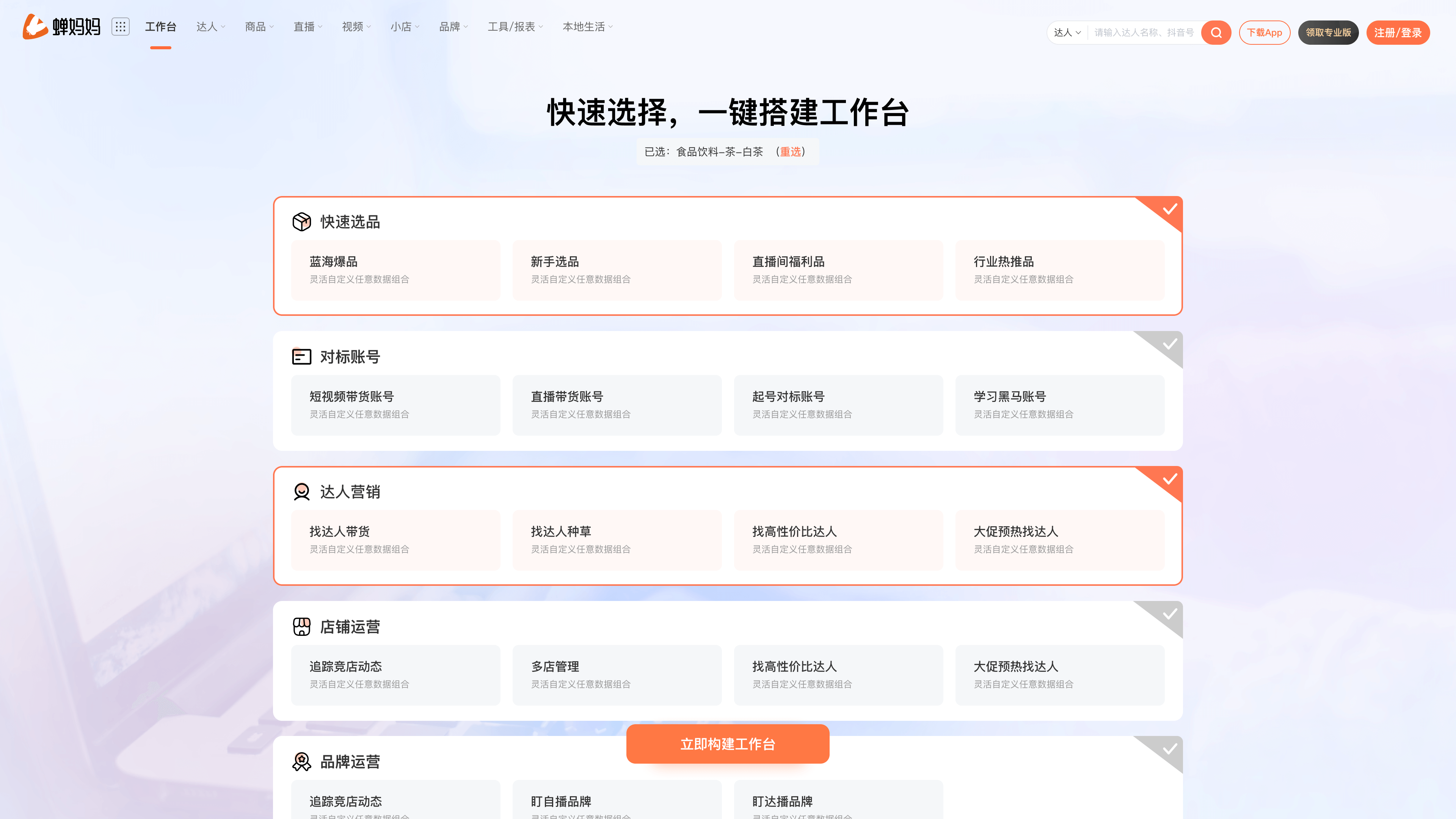This screenshot has width=1456, height=819.
Task: Select 追踪竞店动态 card under 店铺运营
Action: (395, 675)
